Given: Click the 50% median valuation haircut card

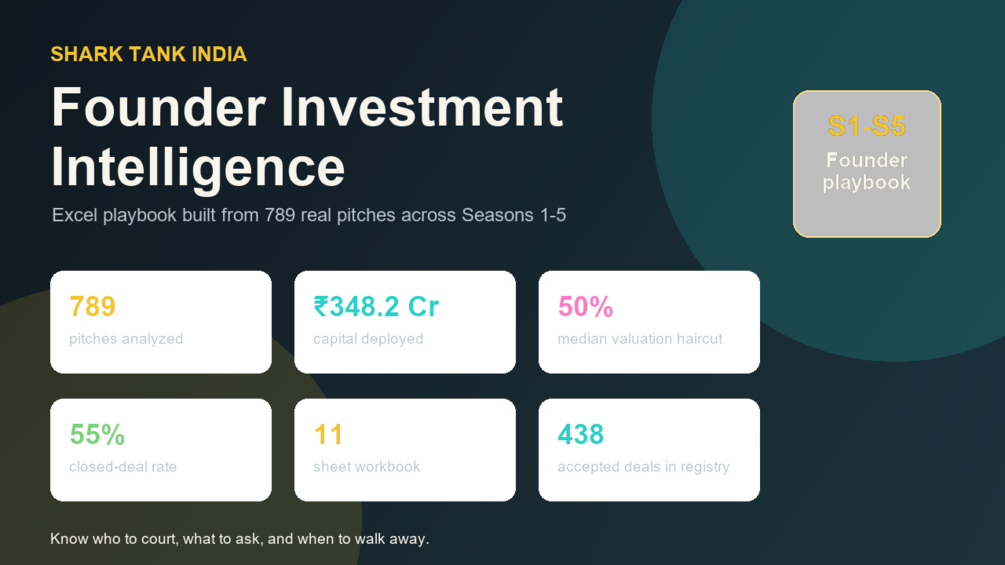Looking at the screenshot, I should (x=649, y=322).
